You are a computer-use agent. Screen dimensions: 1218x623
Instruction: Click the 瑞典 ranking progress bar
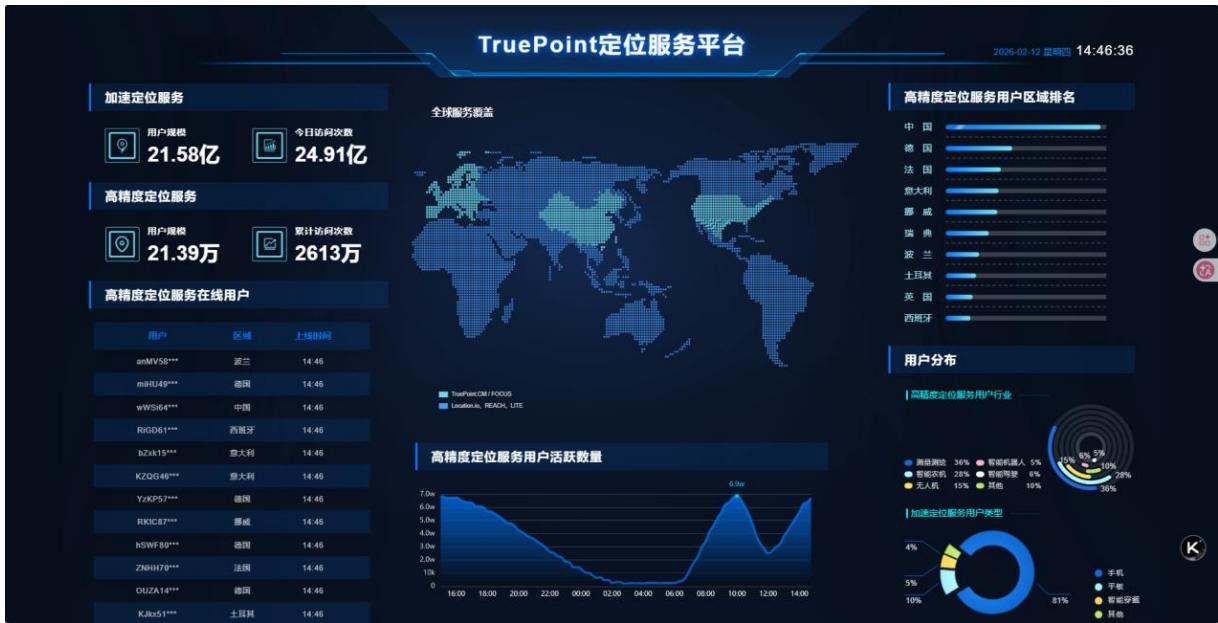tap(1025, 233)
